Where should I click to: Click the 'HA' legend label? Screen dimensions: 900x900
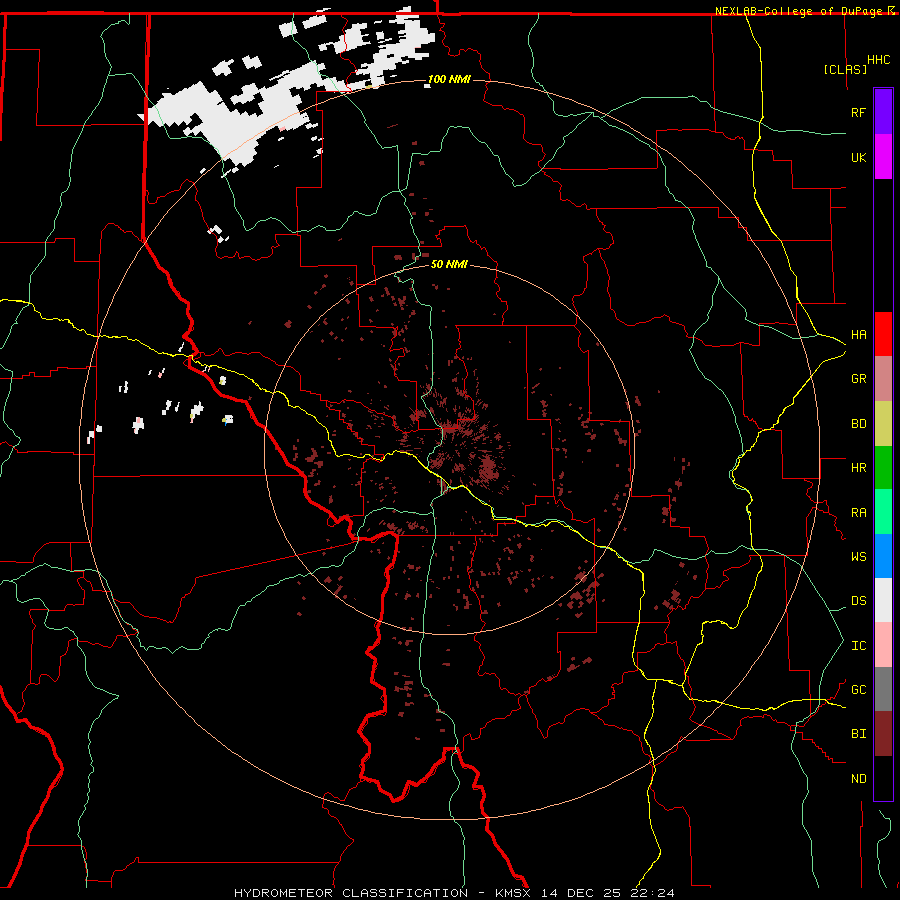[858, 335]
